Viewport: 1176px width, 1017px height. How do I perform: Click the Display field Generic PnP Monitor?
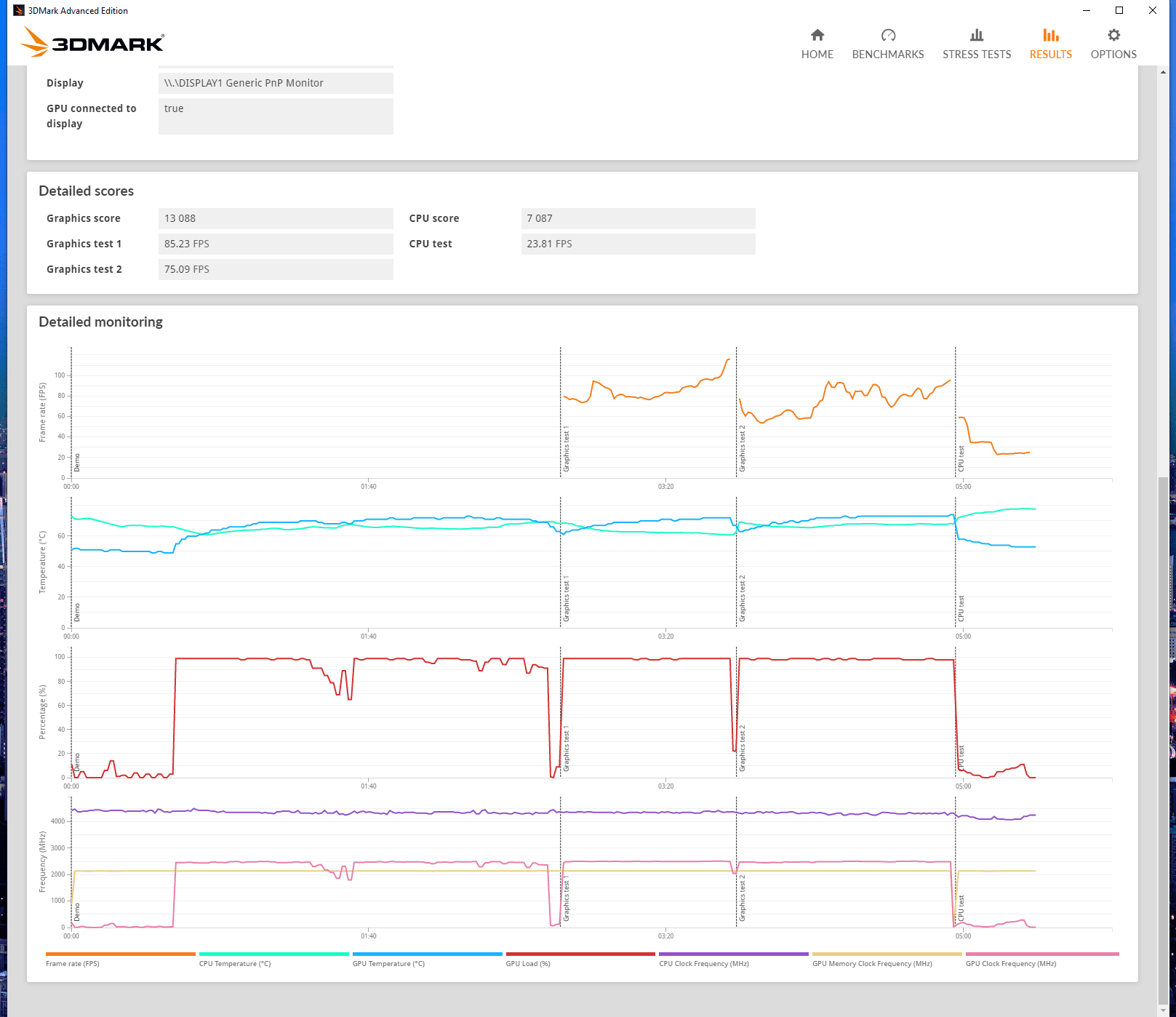276,83
